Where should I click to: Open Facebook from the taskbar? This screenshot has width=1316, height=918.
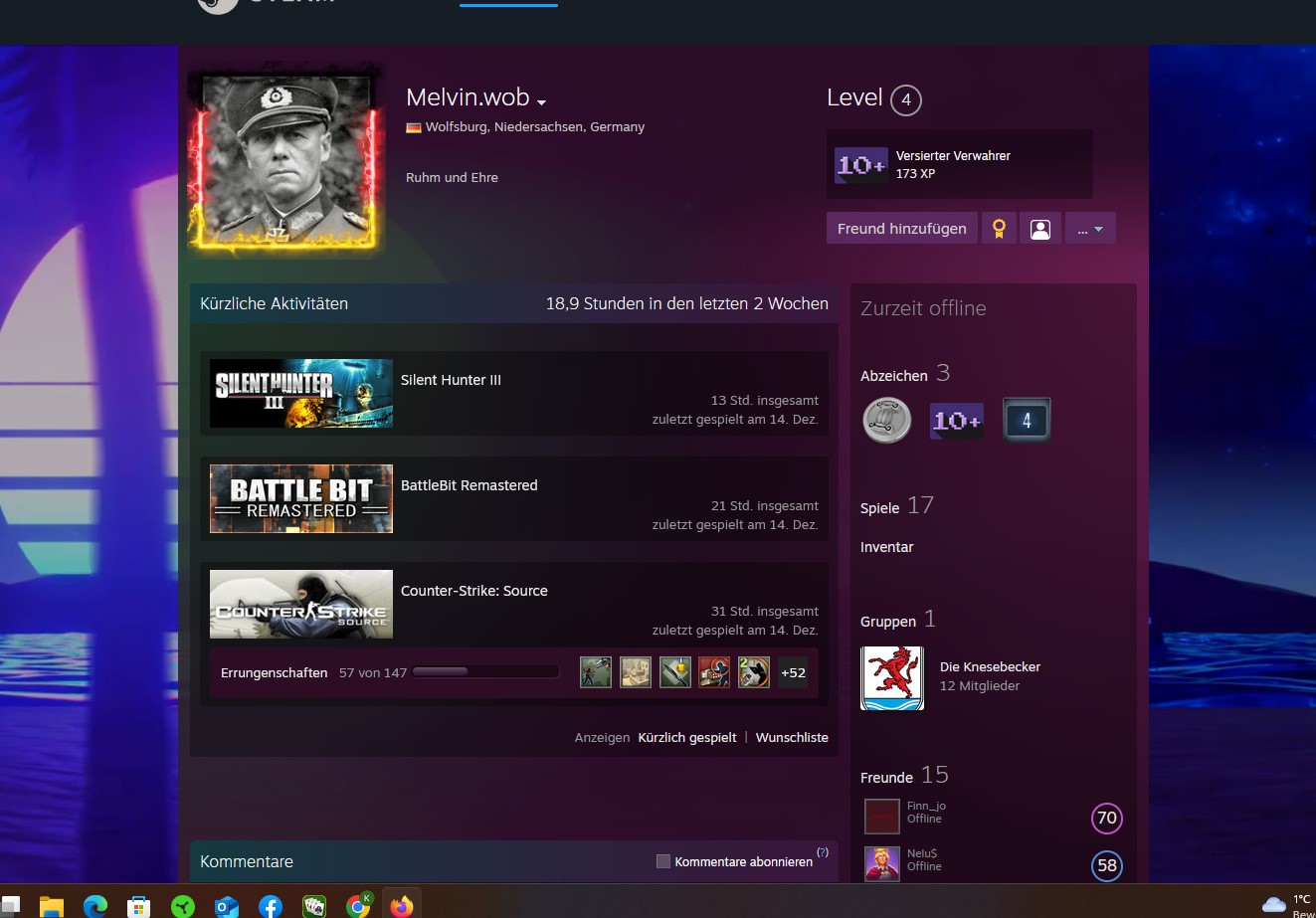(271, 906)
